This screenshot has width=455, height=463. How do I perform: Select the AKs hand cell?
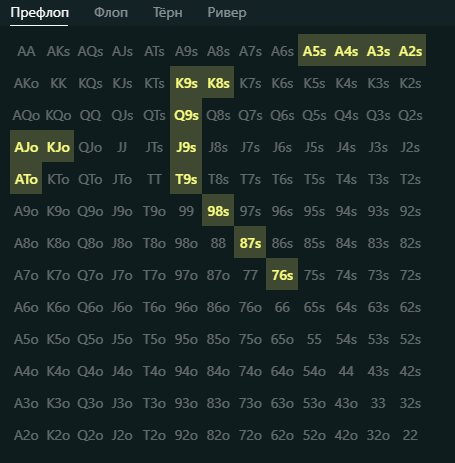point(58,51)
